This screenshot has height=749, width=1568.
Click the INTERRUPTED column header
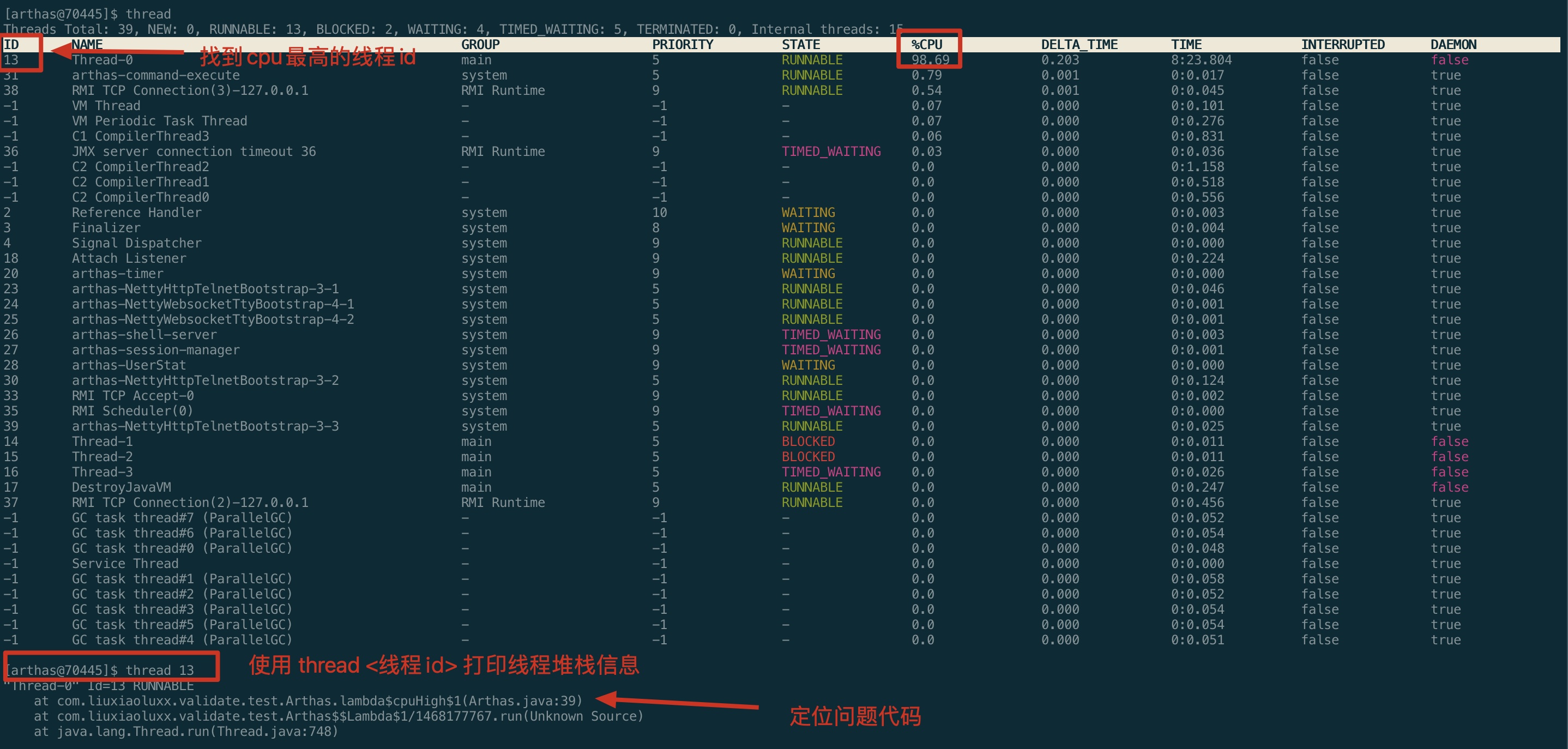[x=1342, y=44]
